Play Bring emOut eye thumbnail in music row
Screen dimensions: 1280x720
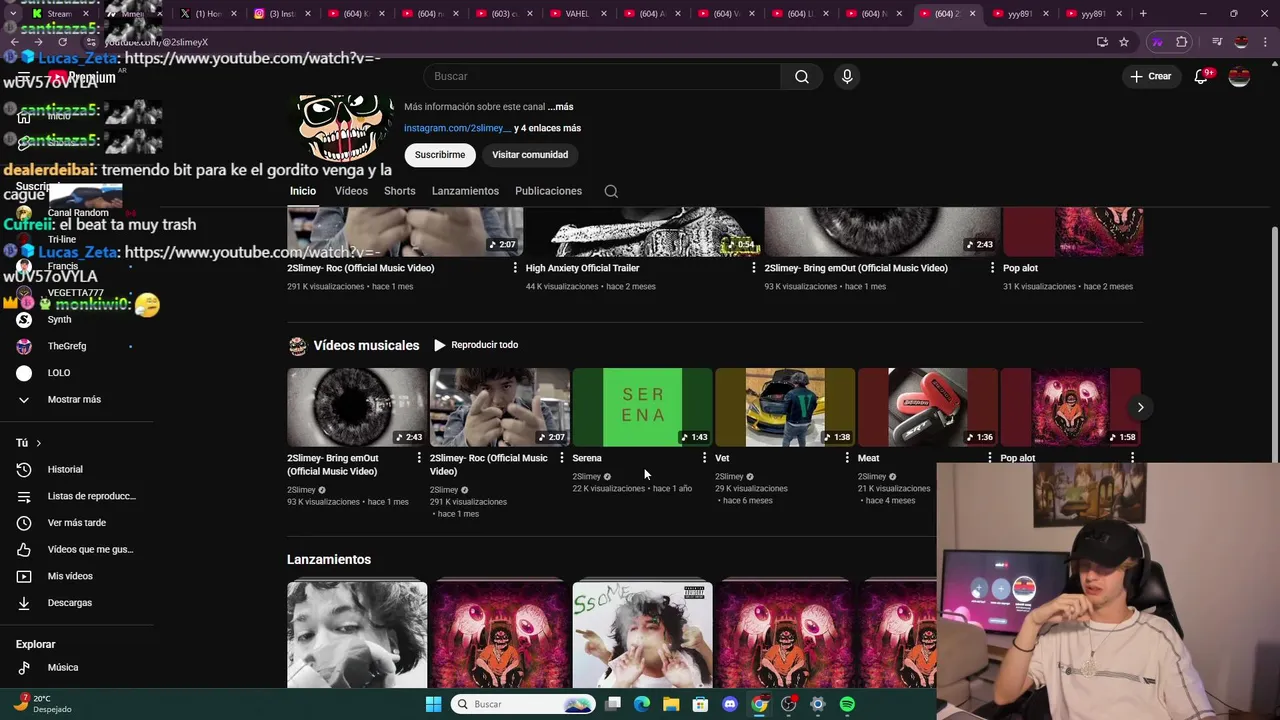(x=357, y=407)
